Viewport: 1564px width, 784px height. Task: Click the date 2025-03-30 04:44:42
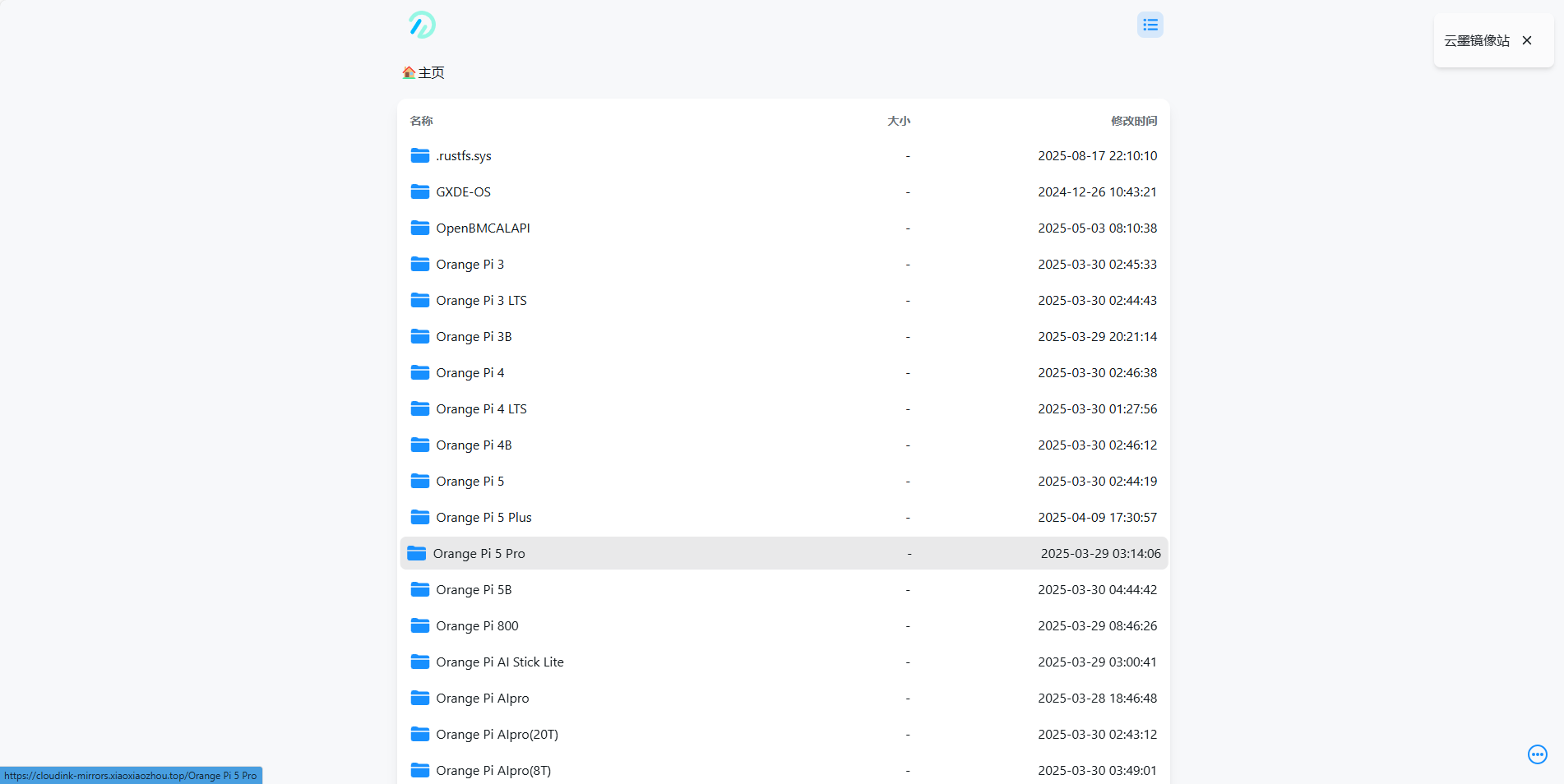tap(1097, 590)
